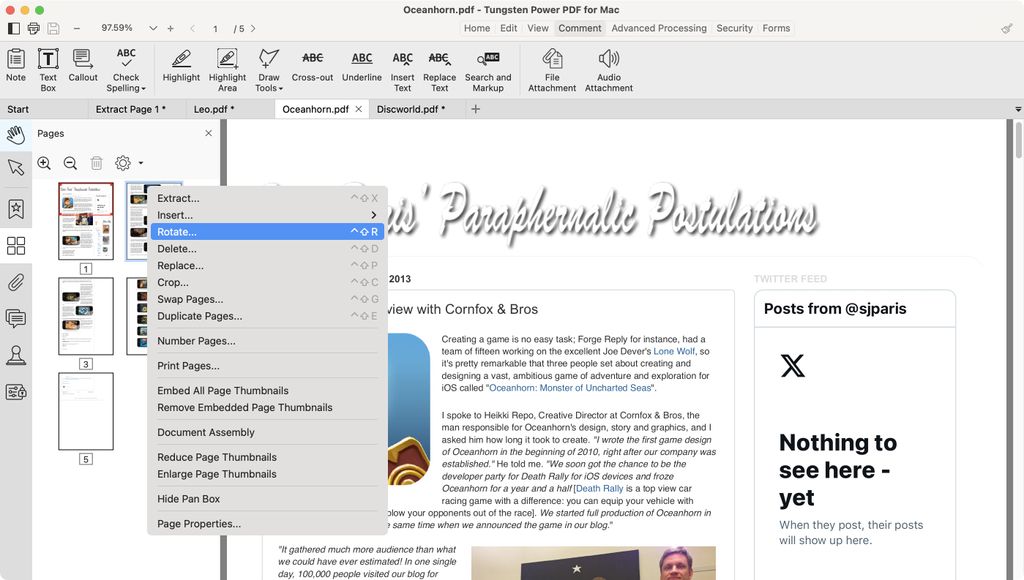This screenshot has height=580, width=1024.
Task: Select the Highlight tool
Action: click(x=180, y=67)
